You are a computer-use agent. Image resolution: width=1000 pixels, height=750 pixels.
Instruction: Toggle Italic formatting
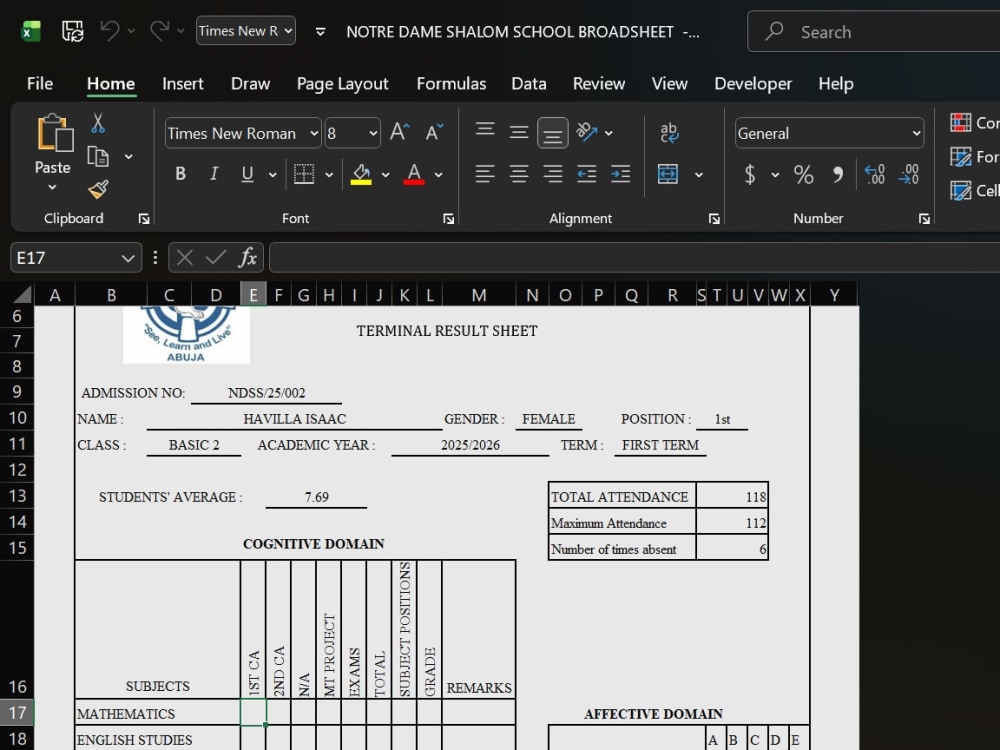[214, 173]
